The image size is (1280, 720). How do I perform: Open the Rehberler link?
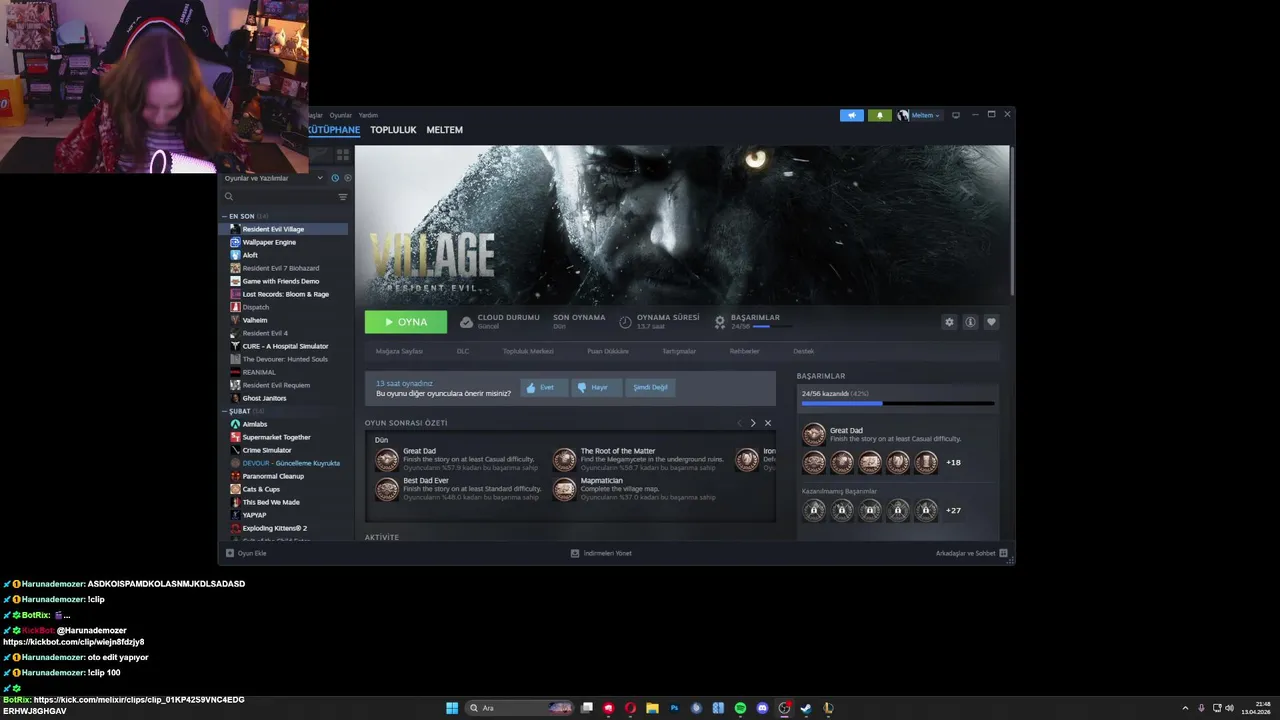coord(744,351)
